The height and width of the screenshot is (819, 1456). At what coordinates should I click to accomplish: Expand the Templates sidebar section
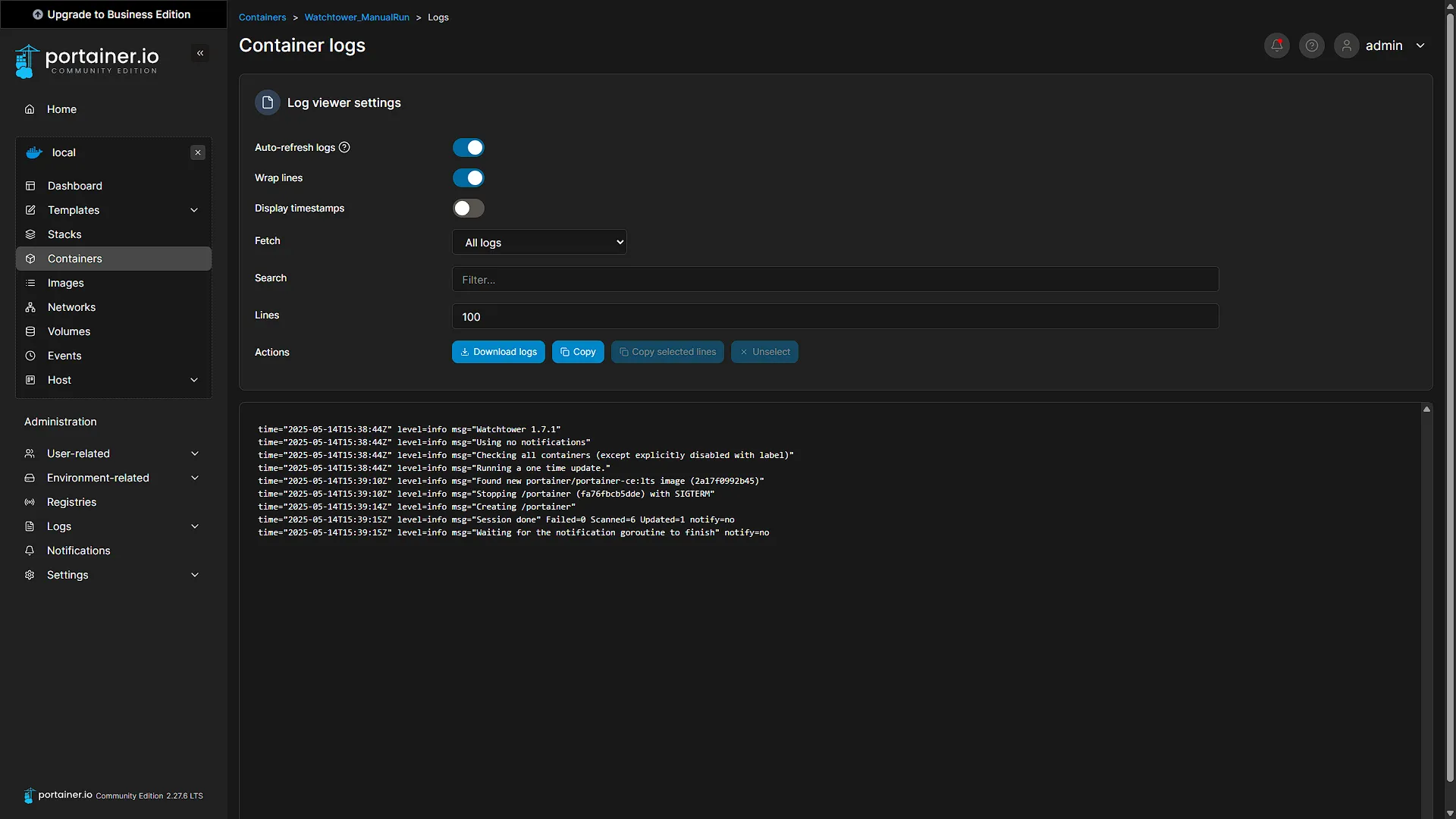coord(114,210)
